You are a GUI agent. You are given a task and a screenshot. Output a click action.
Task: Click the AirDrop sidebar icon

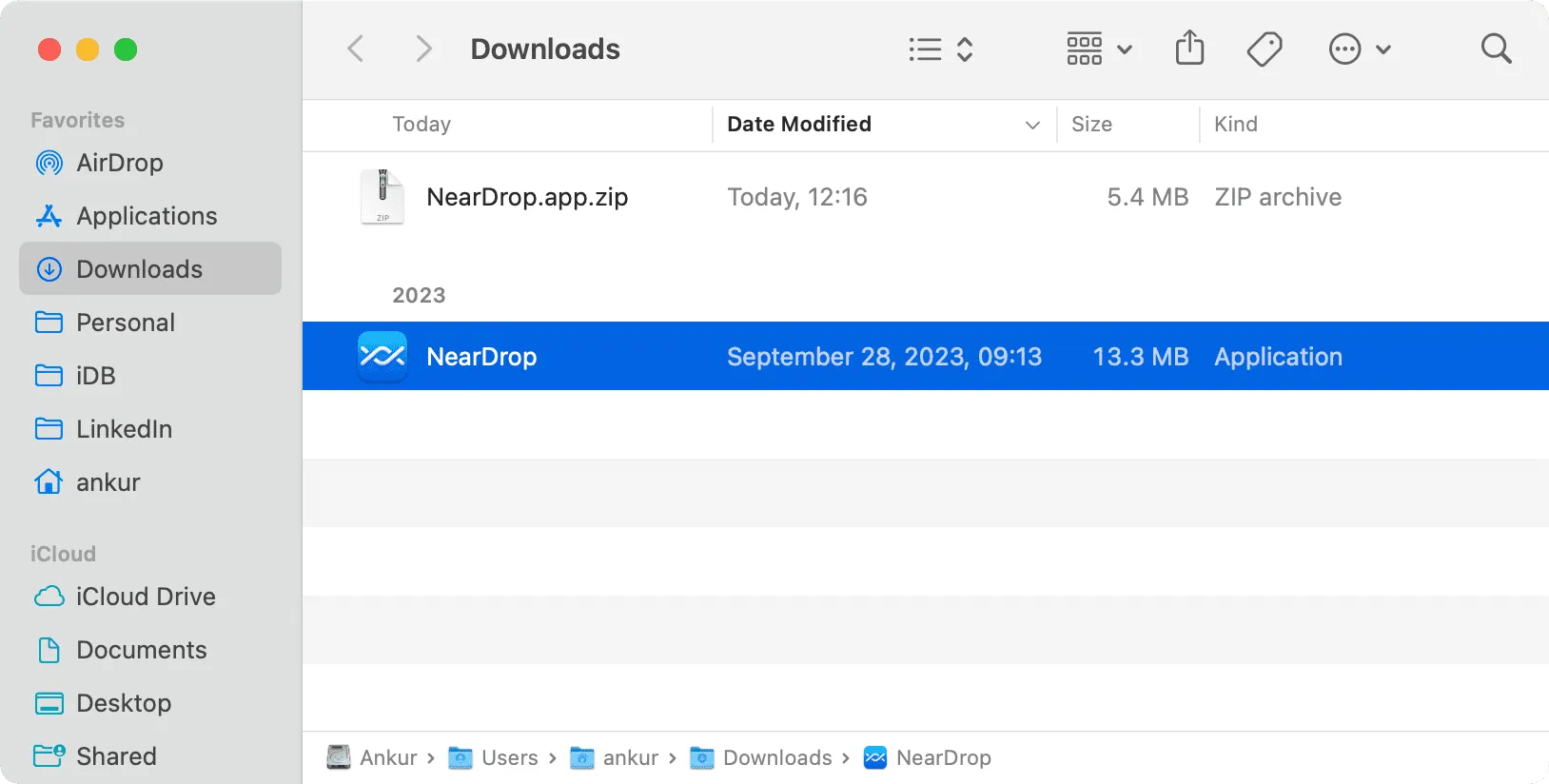(49, 163)
